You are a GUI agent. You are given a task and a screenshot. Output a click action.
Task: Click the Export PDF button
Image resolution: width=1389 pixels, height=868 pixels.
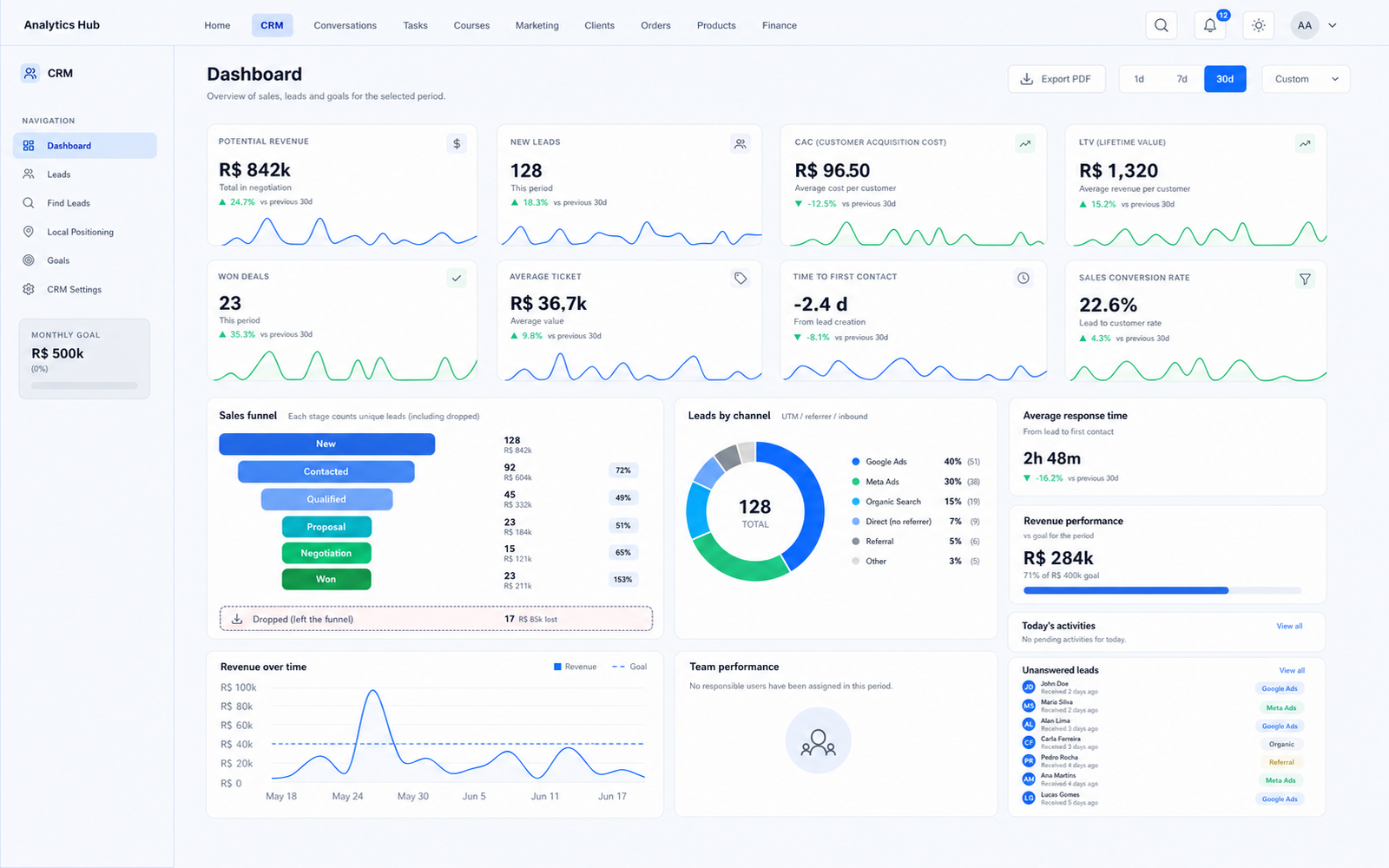click(x=1057, y=79)
